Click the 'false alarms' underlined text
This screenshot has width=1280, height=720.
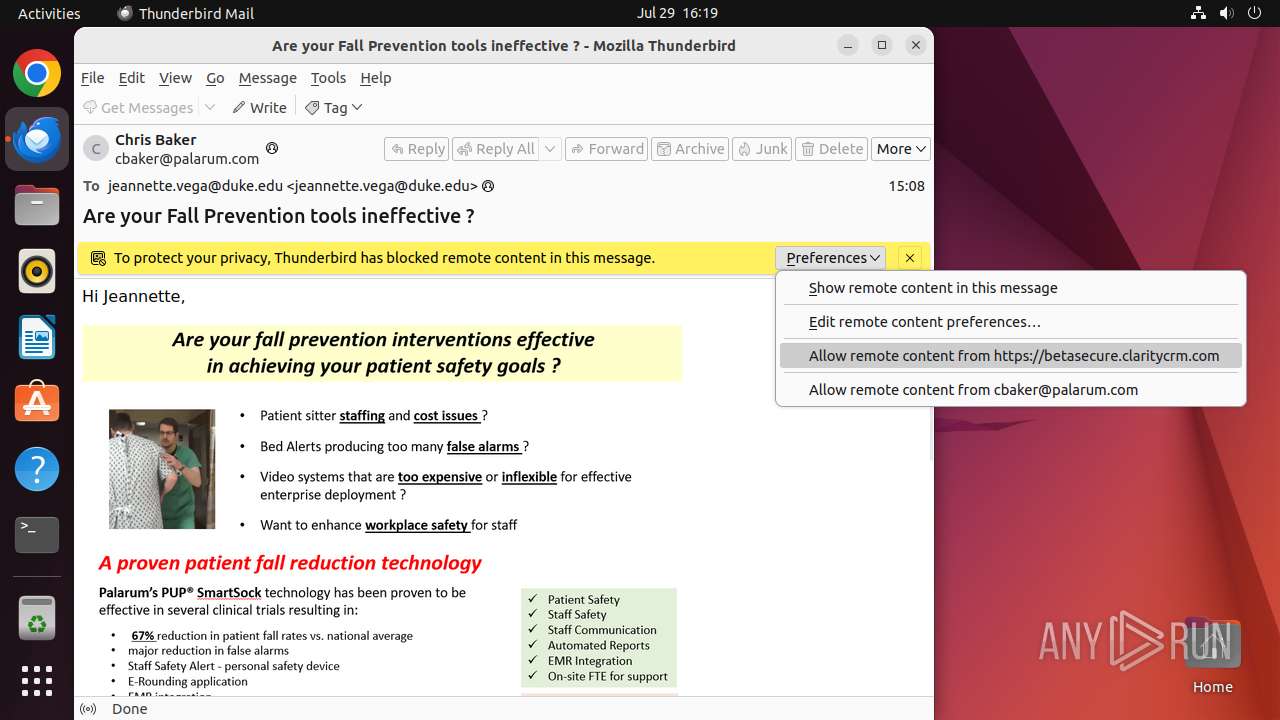484,447
